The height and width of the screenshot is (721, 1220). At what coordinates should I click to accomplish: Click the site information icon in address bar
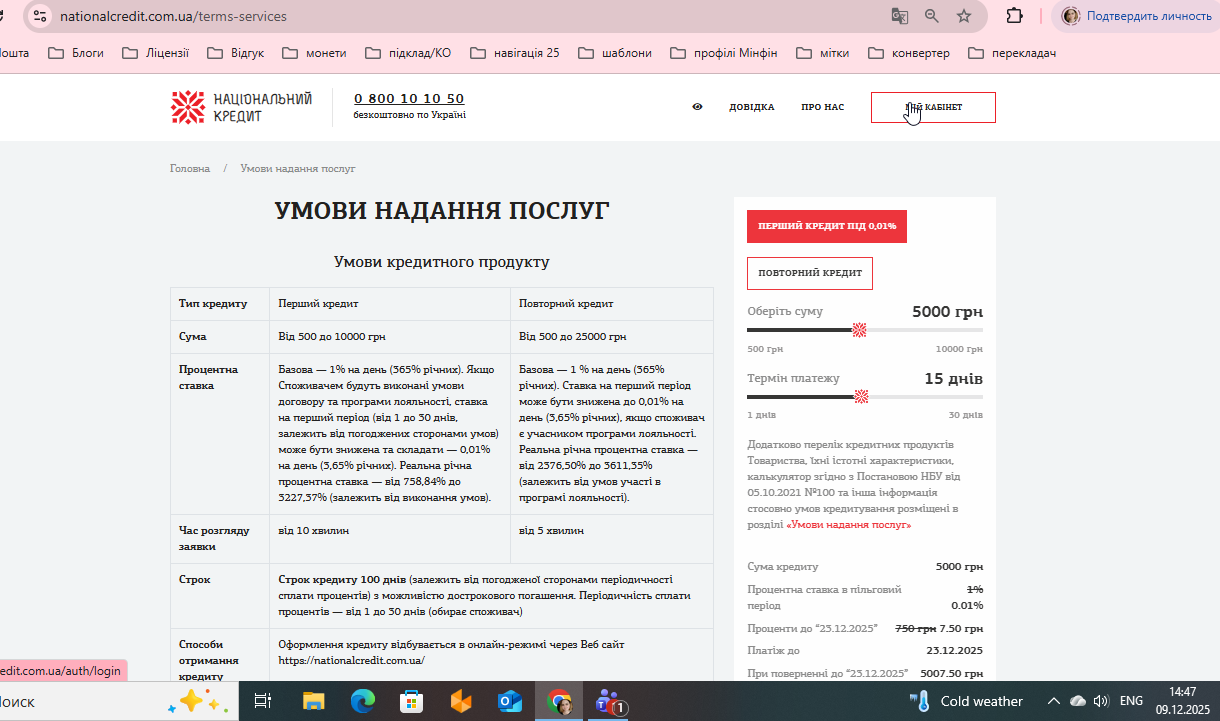coord(40,16)
